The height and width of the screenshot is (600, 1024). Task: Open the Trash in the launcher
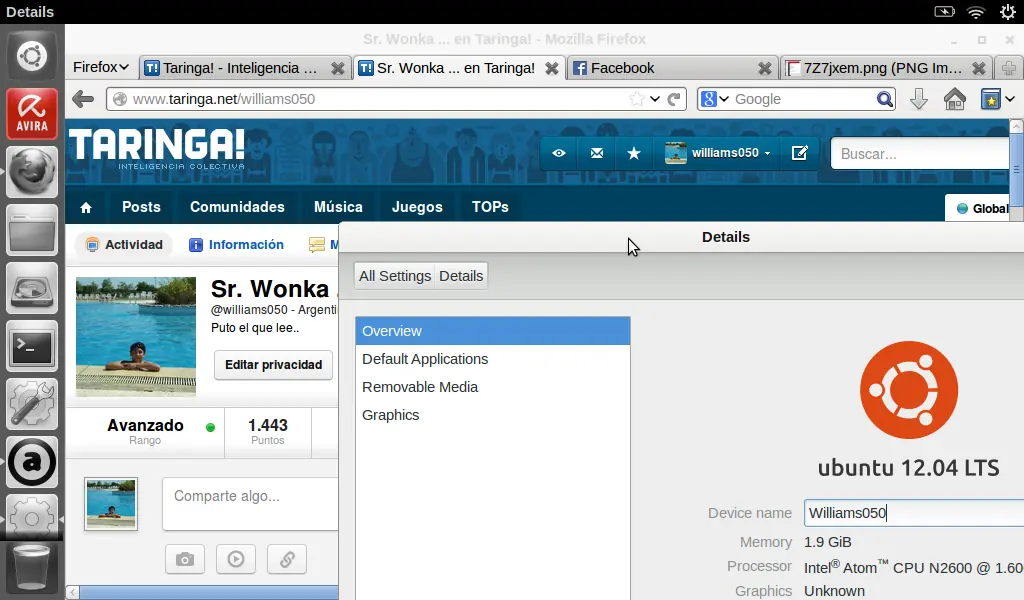click(31, 567)
